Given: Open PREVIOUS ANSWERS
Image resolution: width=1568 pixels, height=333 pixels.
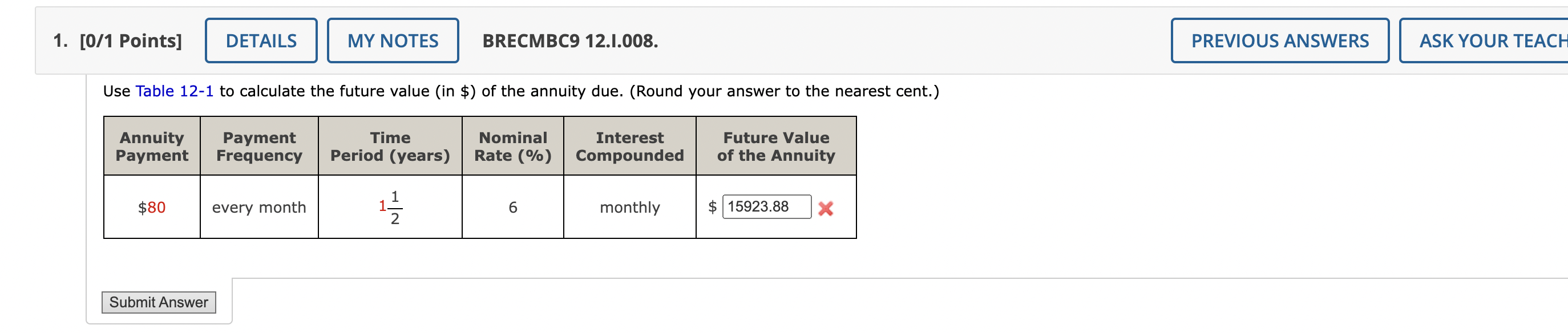Looking at the screenshot, I should pyautogui.click(x=1278, y=40).
